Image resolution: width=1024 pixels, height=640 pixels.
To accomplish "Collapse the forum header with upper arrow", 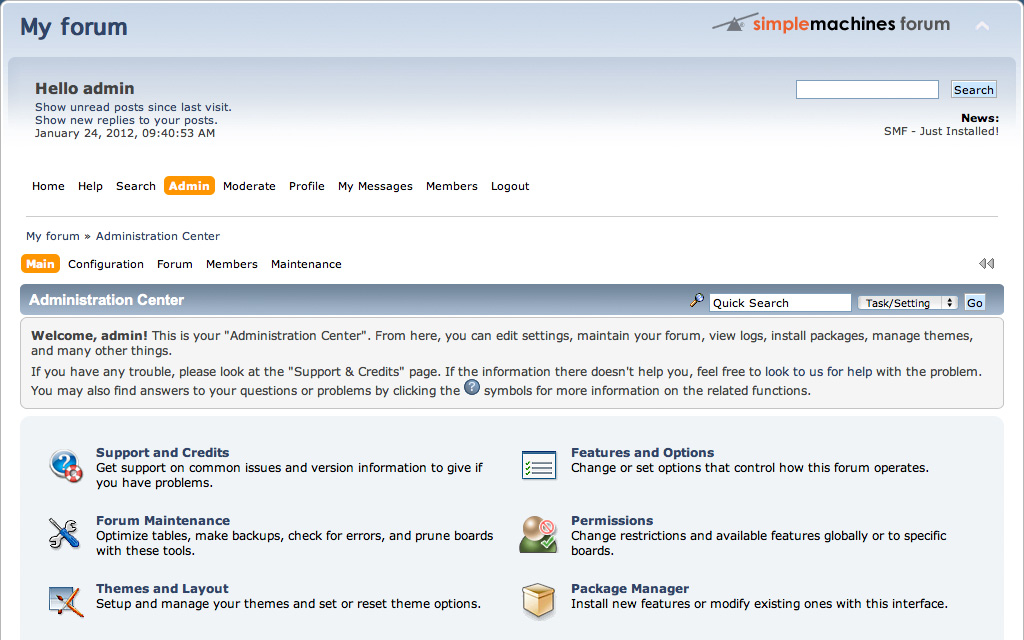I will (x=982, y=26).
